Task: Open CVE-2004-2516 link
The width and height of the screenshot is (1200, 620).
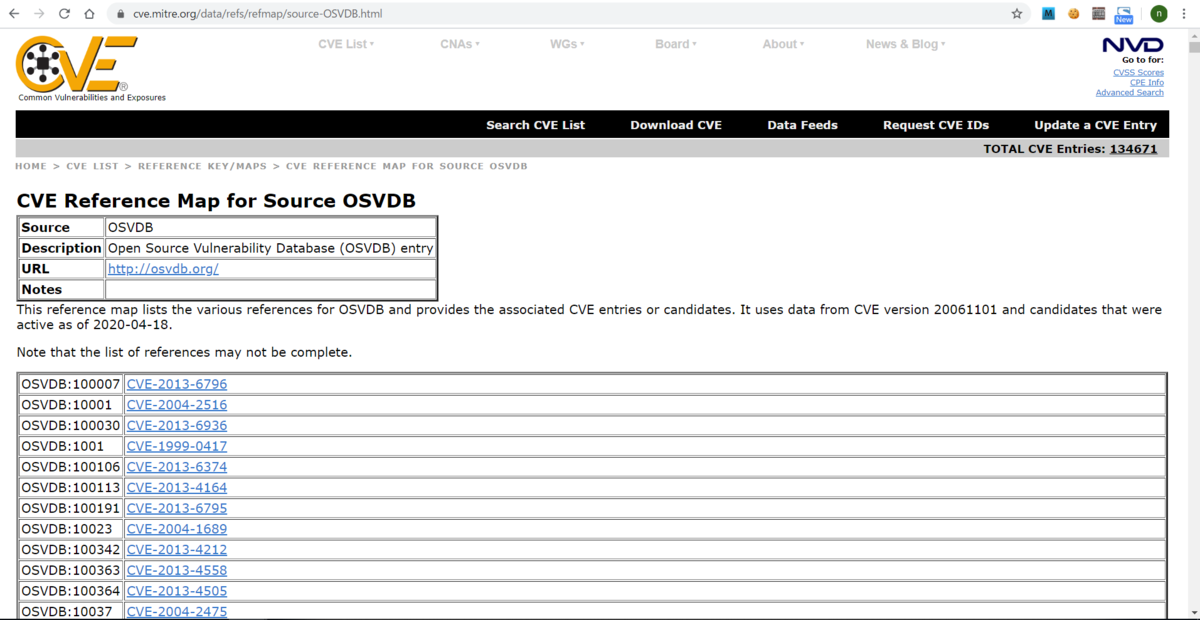Action: click(177, 405)
